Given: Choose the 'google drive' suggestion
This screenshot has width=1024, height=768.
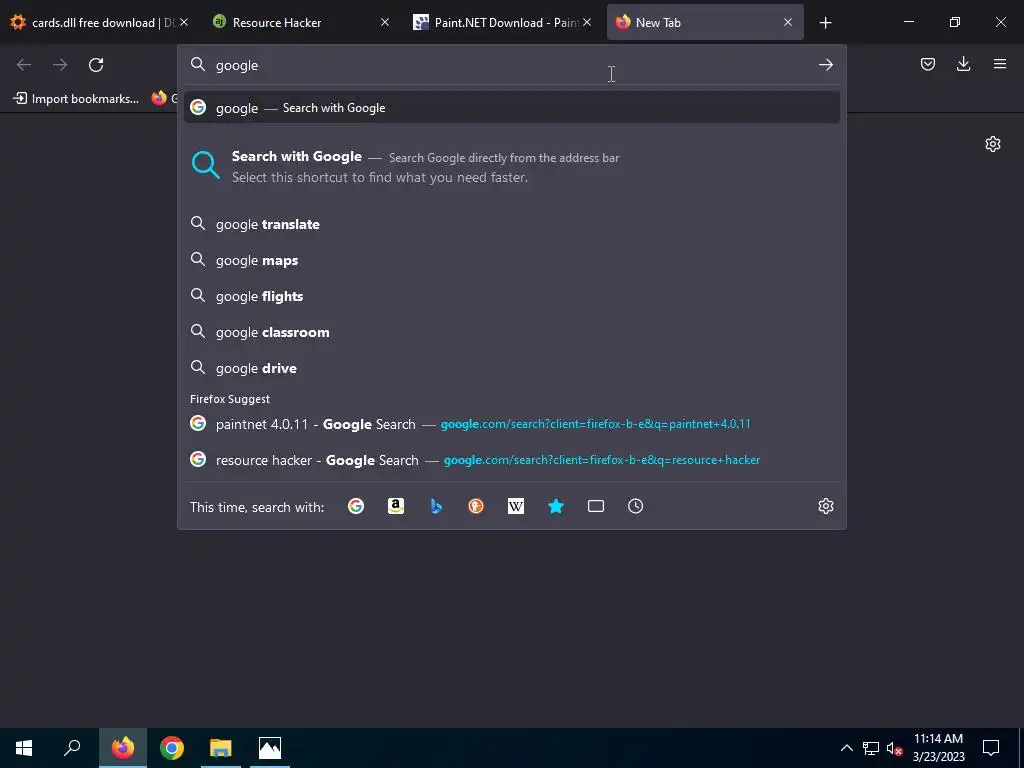Looking at the screenshot, I should click(512, 368).
